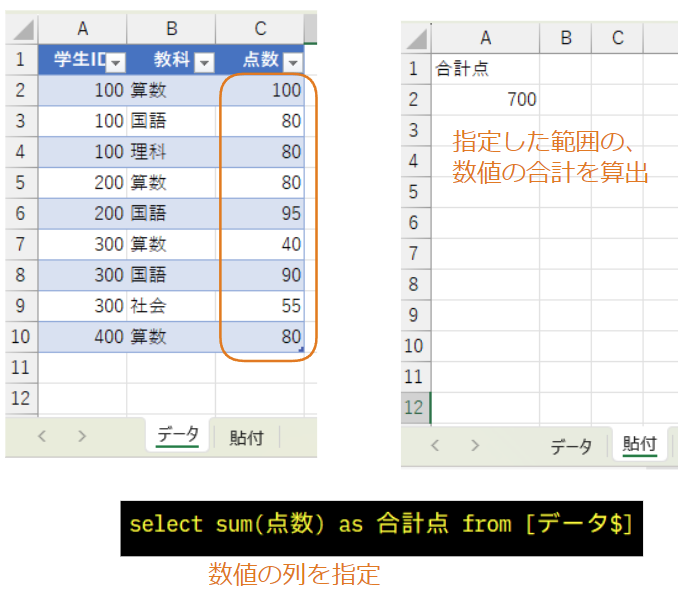Click the SQL query text box
Image resolution: width=678 pixels, height=598 pixels.
click(x=381, y=528)
